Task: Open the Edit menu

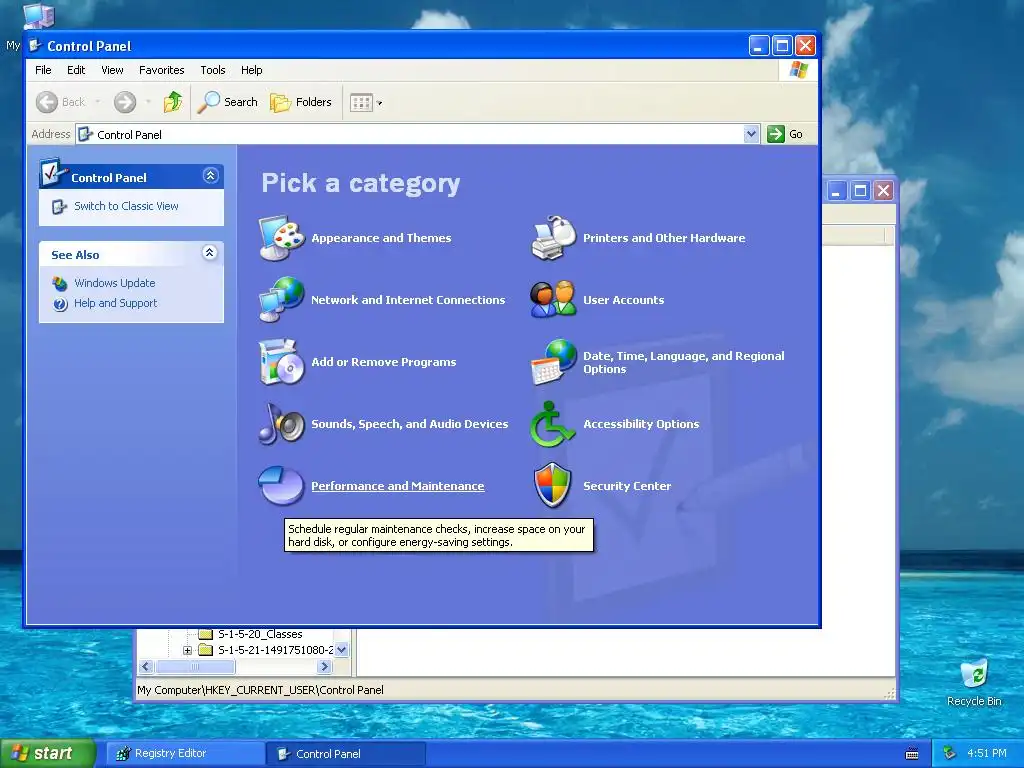Action: coord(76,70)
